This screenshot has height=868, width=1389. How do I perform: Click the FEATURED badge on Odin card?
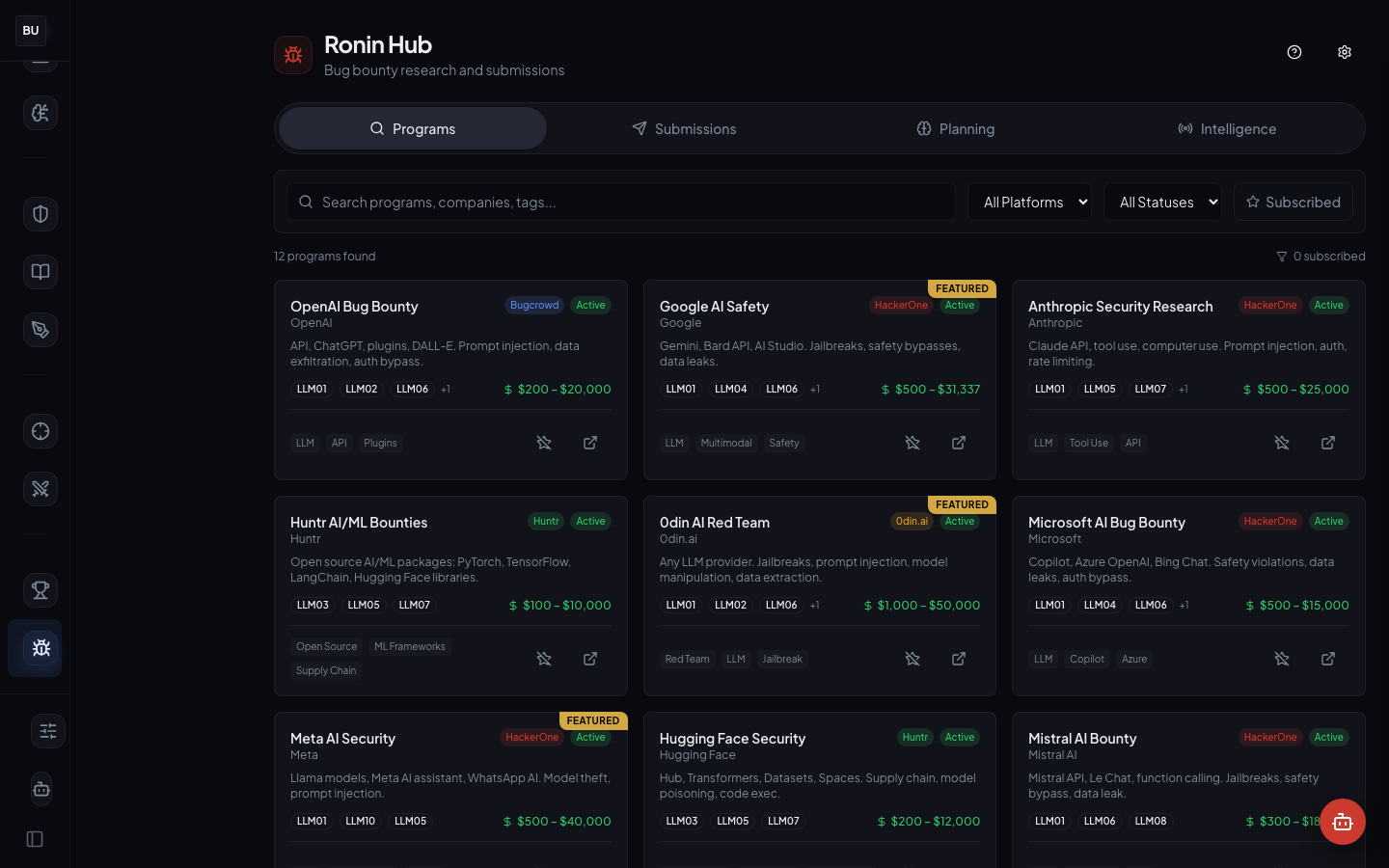point(962,504)
